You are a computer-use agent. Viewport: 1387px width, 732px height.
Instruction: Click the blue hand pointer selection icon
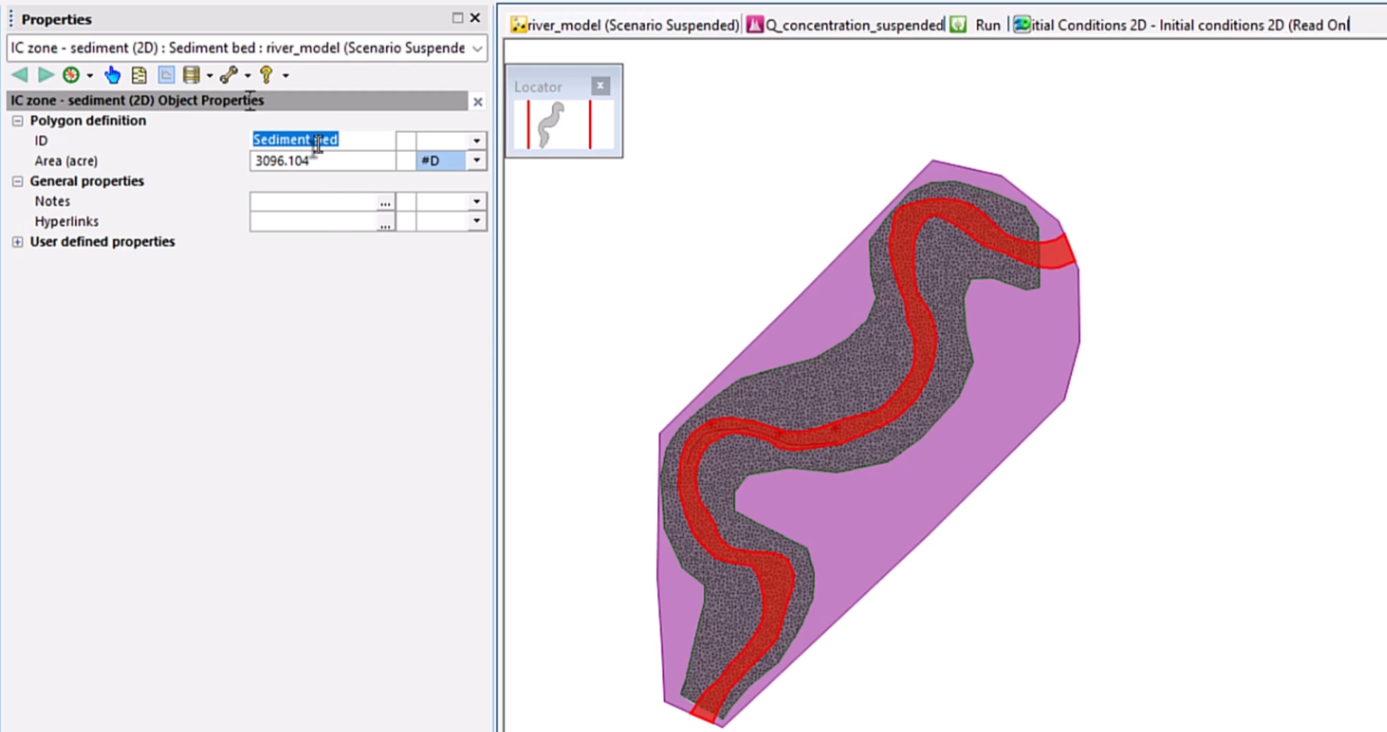[x=113, y=74]
